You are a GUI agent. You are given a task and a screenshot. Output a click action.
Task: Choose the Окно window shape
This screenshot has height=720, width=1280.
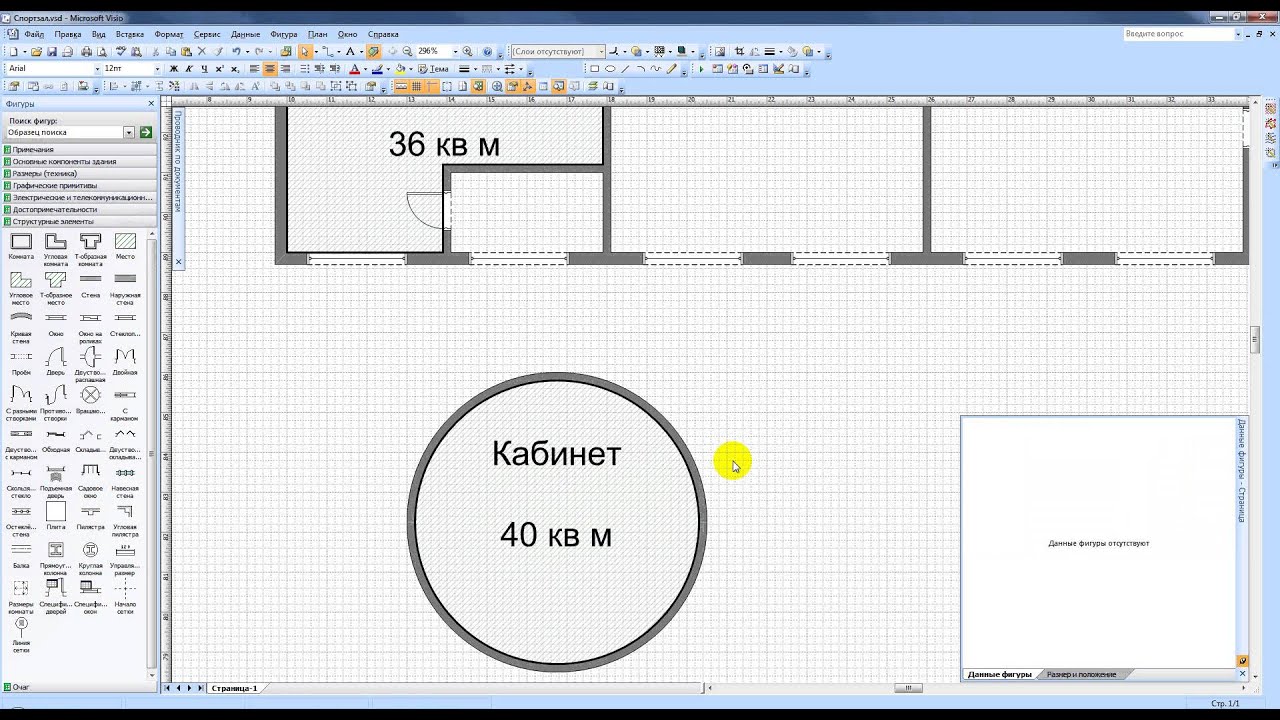pyautogui.click(x=56, y=324)
